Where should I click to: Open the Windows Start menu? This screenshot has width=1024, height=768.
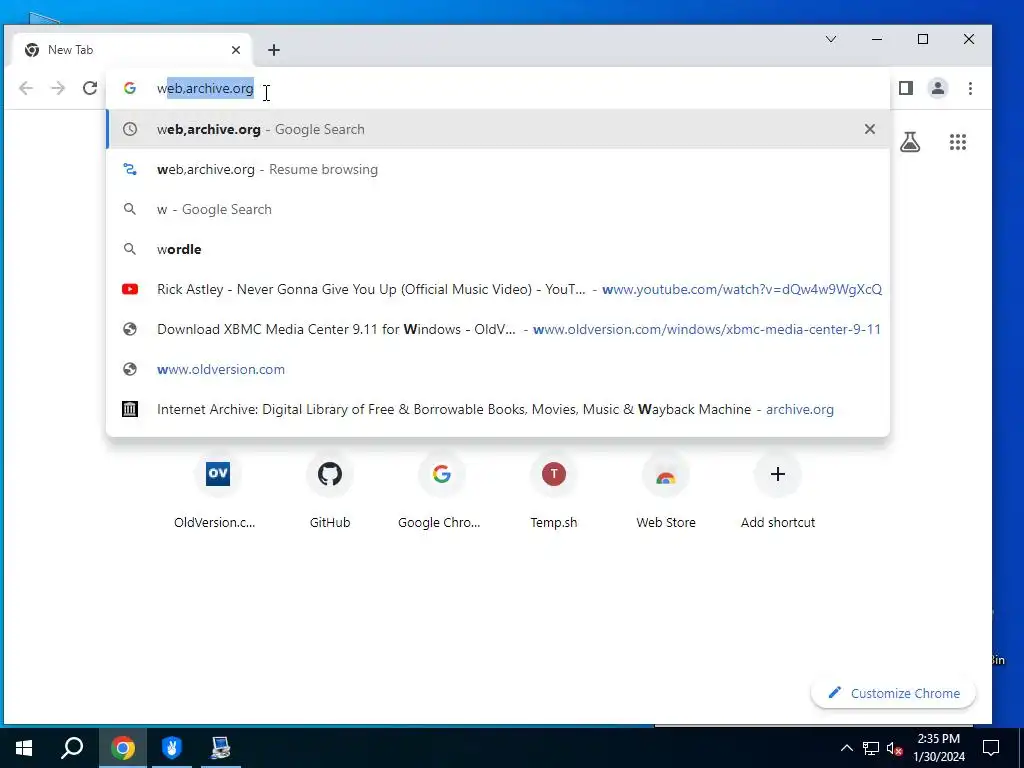coord(24,747)
